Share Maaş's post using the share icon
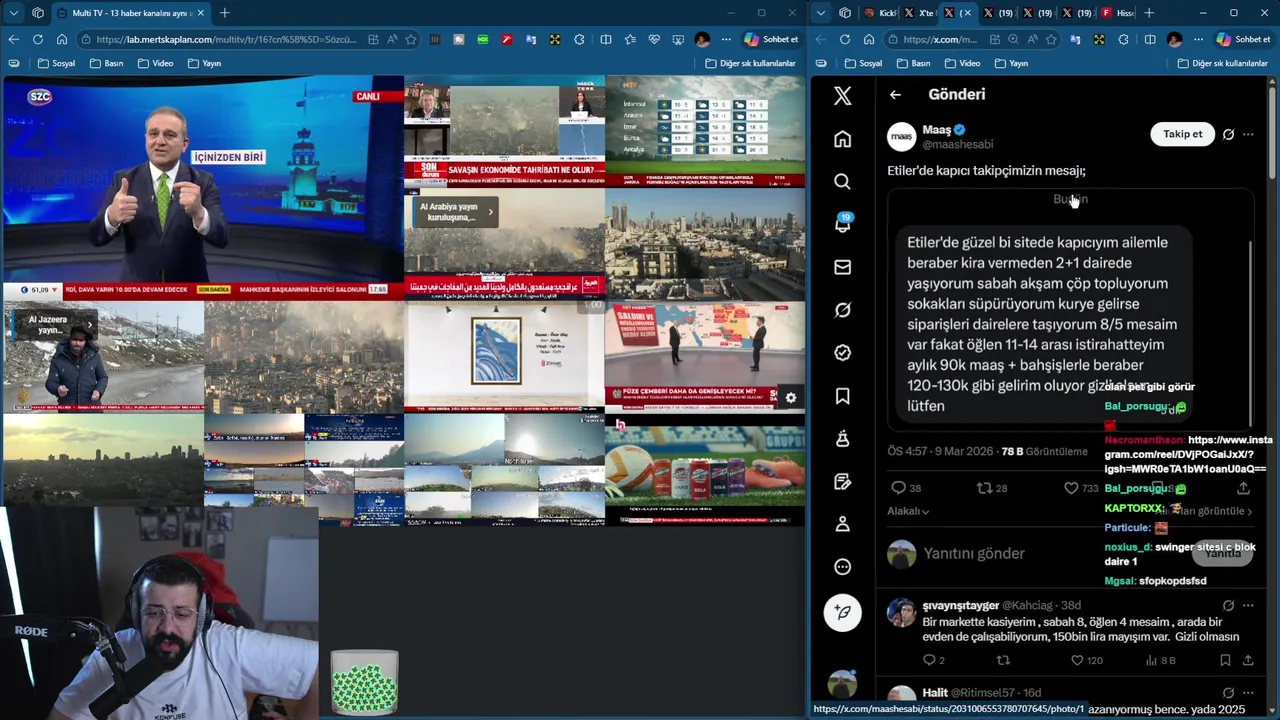 pos(1243,488)
